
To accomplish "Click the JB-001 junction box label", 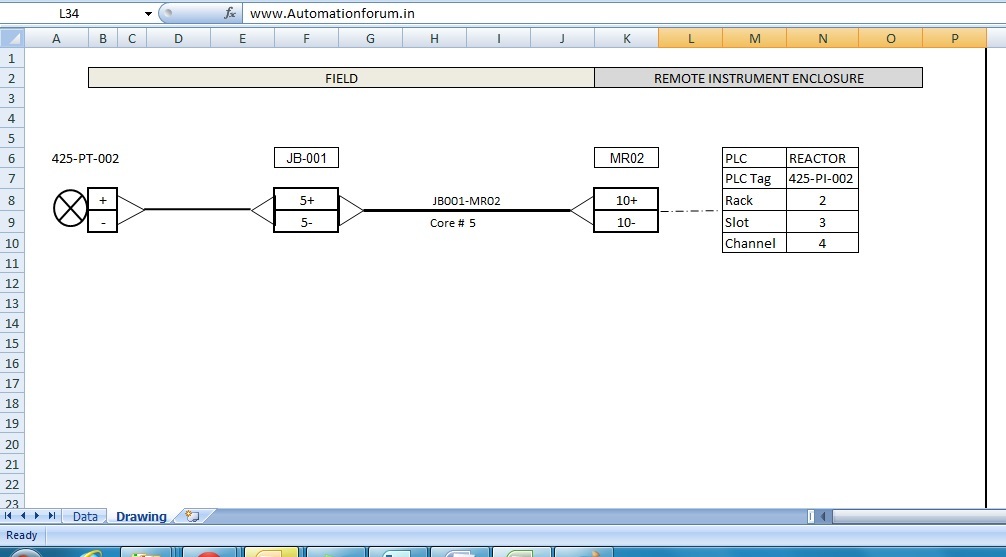I will tap(306, 158).
